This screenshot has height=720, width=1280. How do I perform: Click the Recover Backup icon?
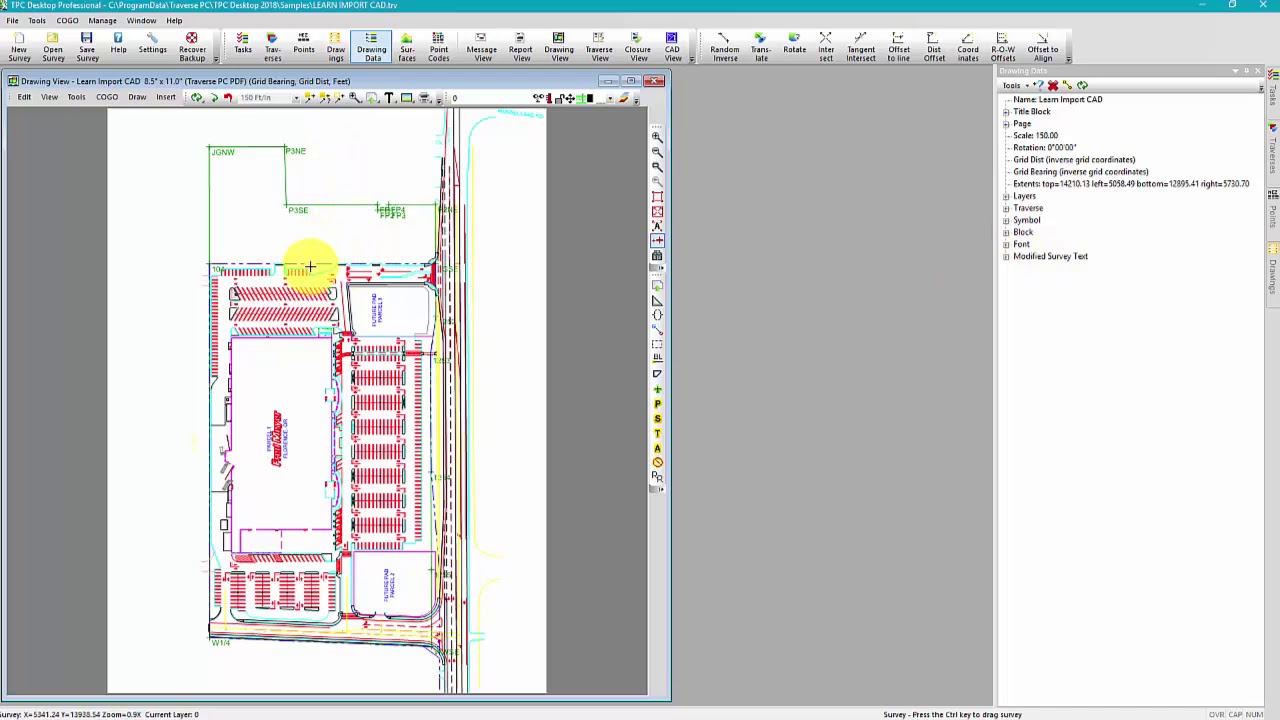coord(192,47)
